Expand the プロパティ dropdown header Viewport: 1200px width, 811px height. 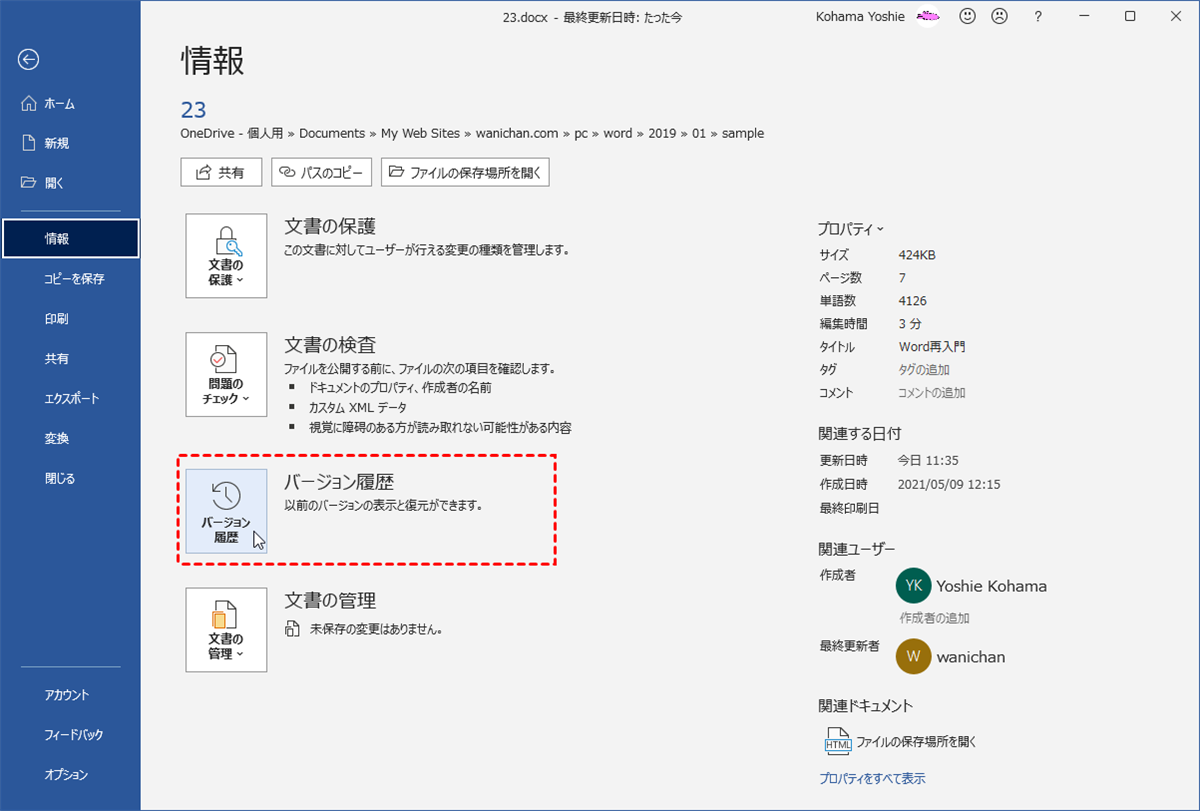[x=850, y=228]
